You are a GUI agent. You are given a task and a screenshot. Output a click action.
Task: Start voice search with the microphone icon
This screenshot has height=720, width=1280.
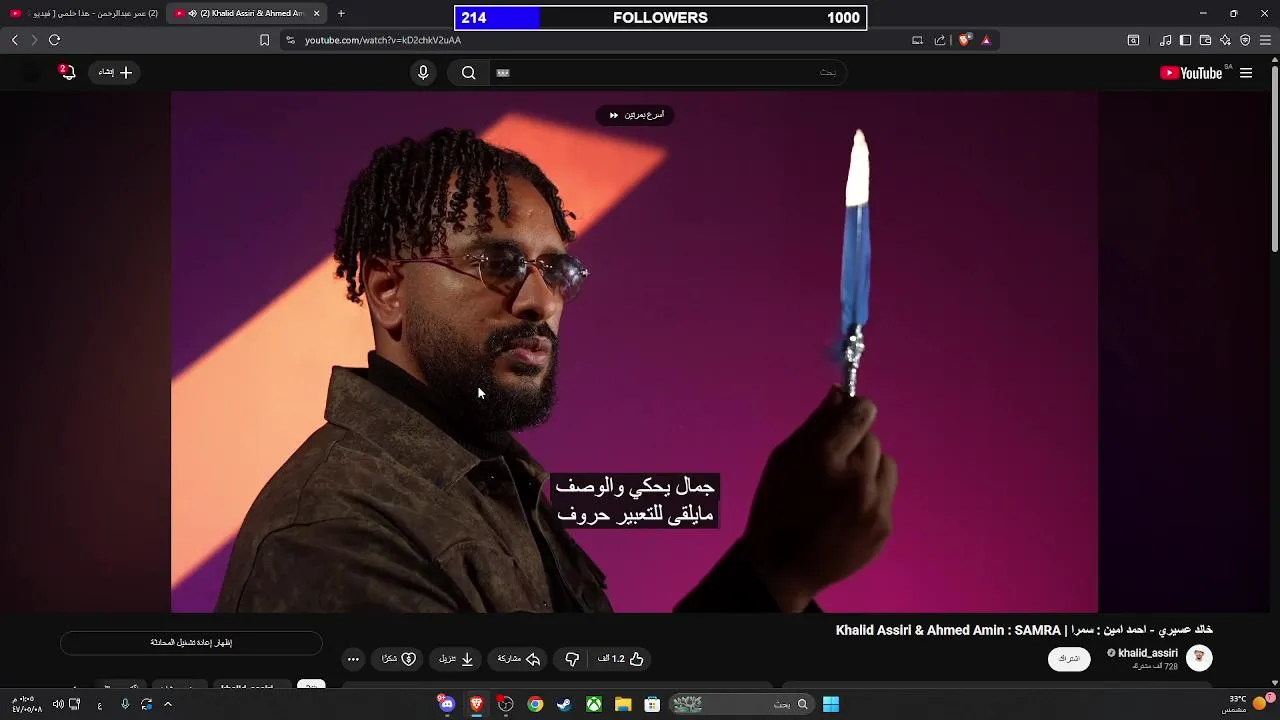tap(423, 73)
